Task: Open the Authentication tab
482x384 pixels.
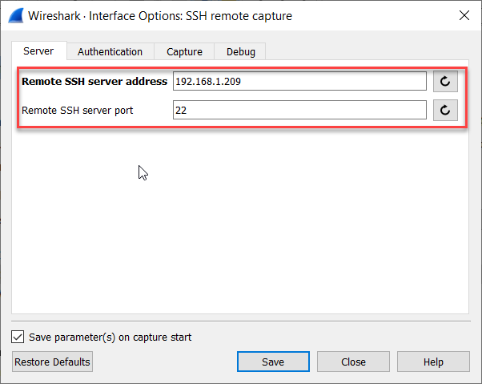Action: [110, 52]
